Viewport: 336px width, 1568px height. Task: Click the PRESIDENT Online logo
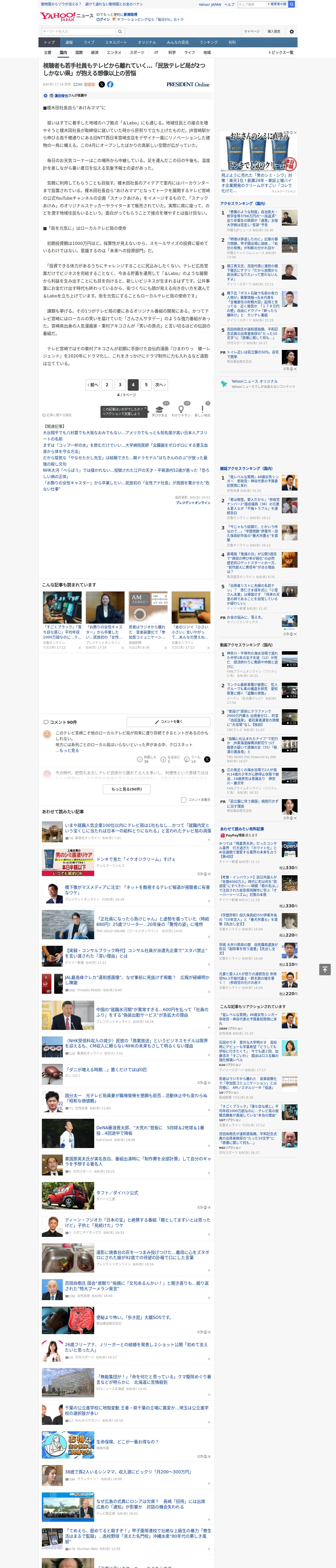[188, 85]
